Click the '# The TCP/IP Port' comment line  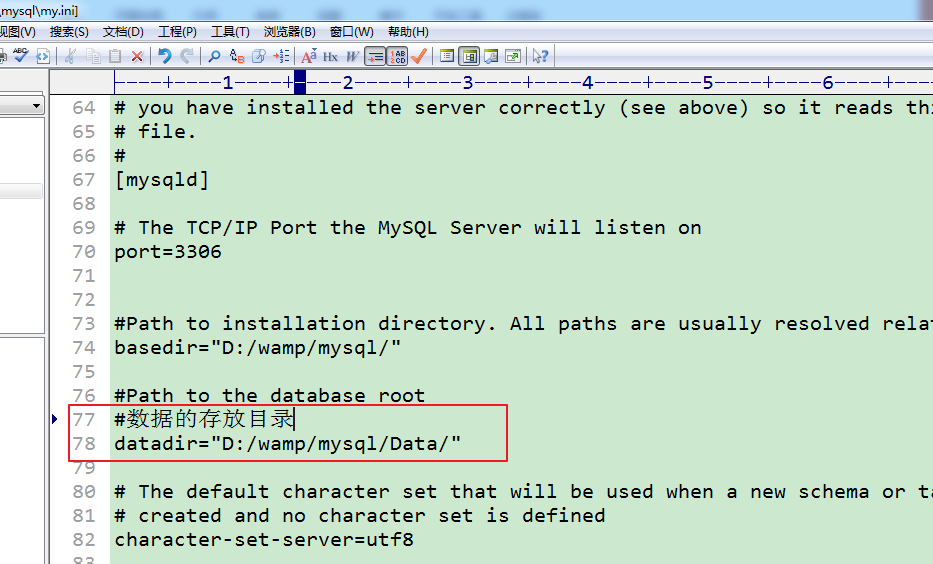pos(408,228)
